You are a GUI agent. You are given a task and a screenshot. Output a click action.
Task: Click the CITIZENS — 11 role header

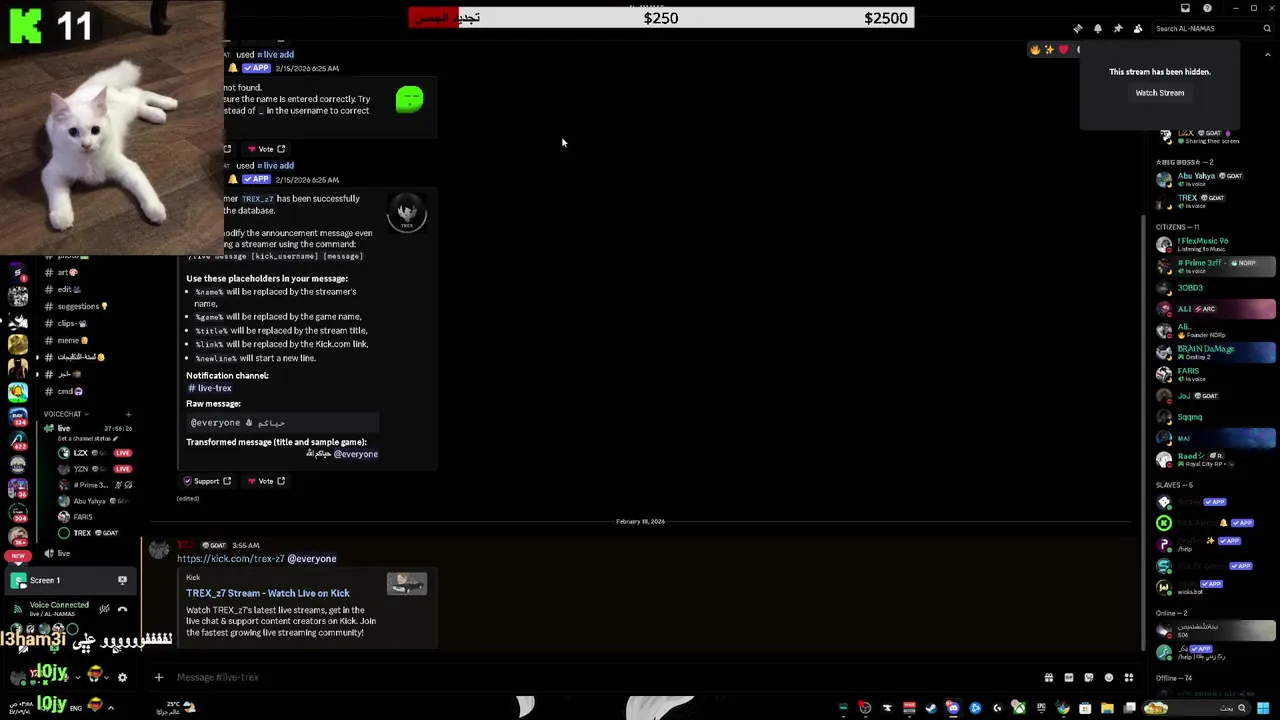(x=1178, y=227)
